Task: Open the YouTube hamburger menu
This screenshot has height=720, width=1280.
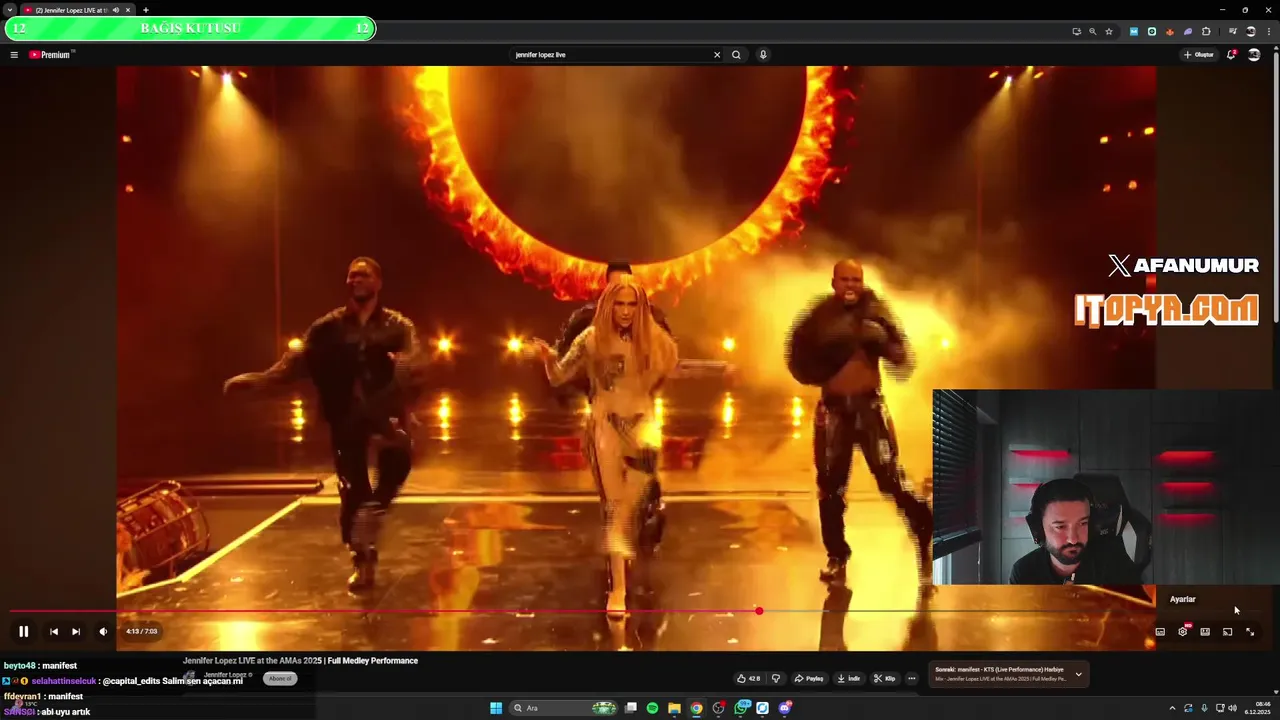Action: pyautogui.click(x=14, y=55)
